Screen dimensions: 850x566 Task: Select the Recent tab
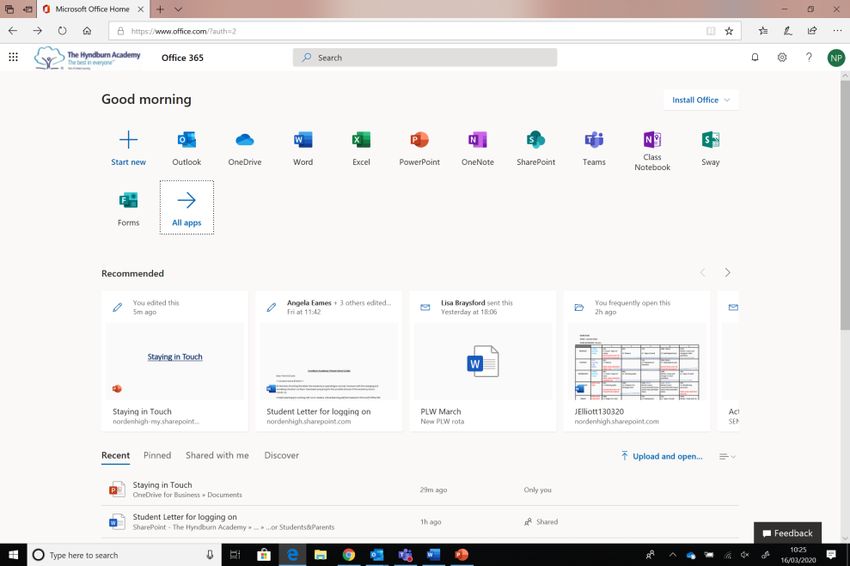(x=115, y=455)
